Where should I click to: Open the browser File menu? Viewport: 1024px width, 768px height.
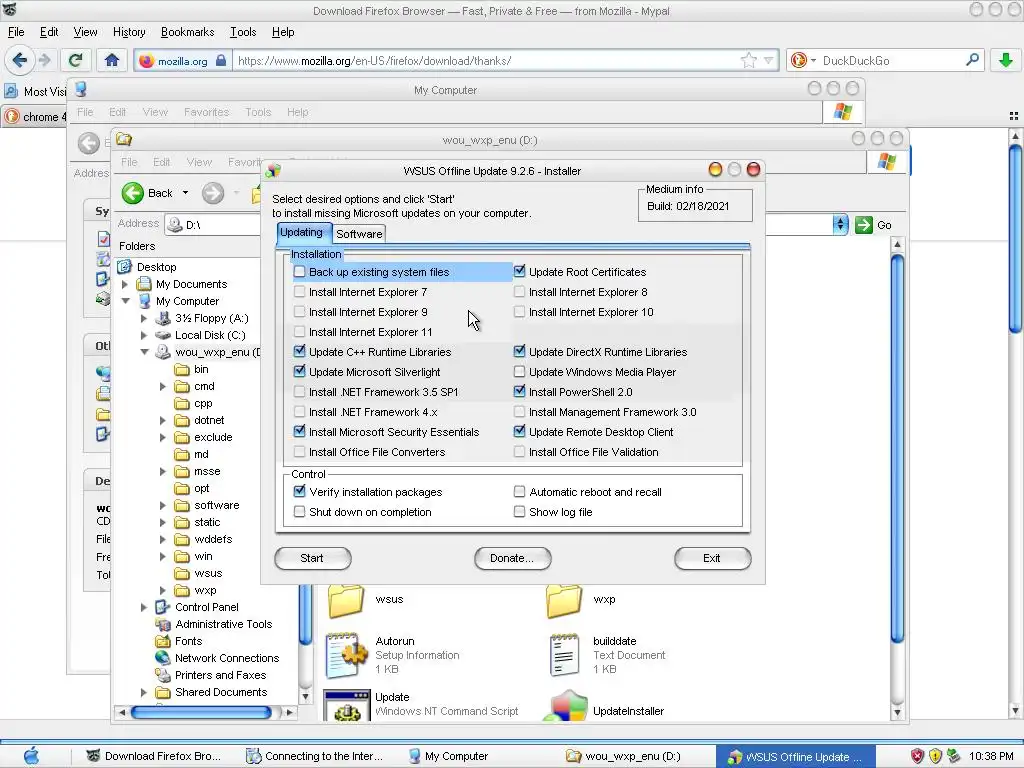coord(16,32)
